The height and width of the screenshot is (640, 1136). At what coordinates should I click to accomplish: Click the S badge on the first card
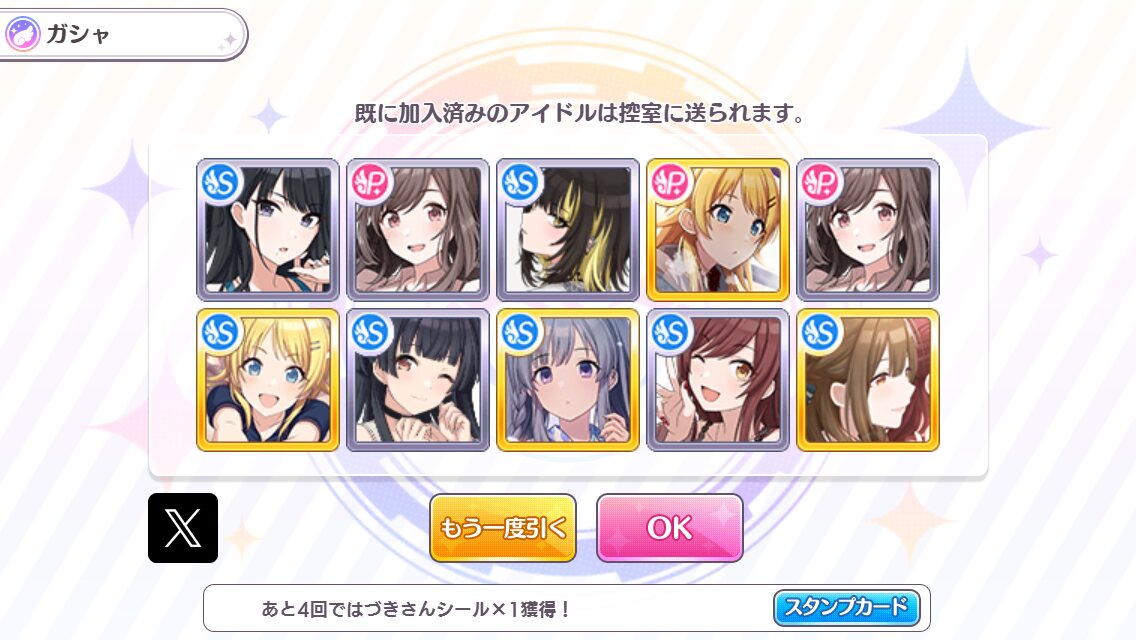[221, 183]
